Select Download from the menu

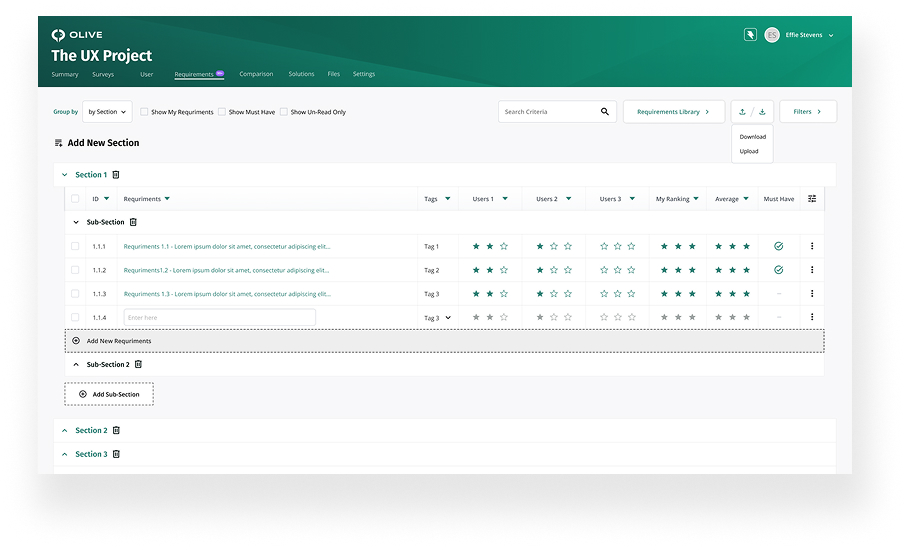point(752,137)
